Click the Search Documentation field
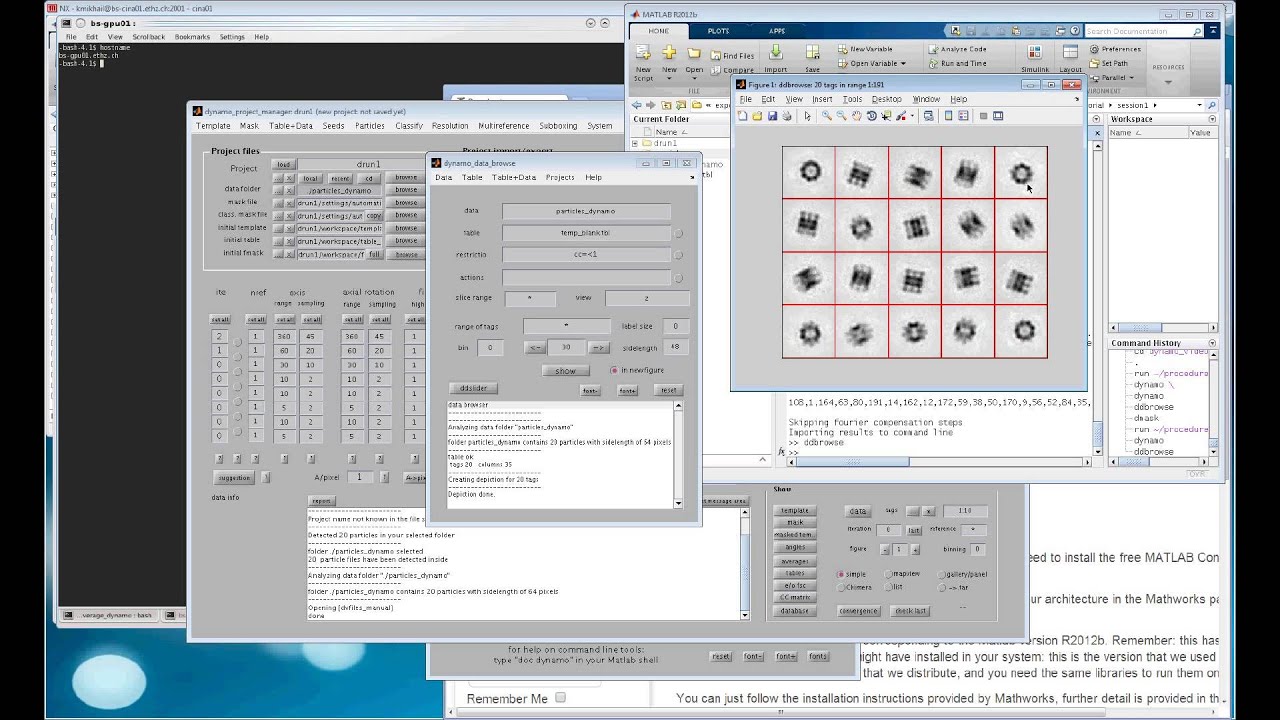Viewport: 1280px width, 720px height. coord(1144,31)
